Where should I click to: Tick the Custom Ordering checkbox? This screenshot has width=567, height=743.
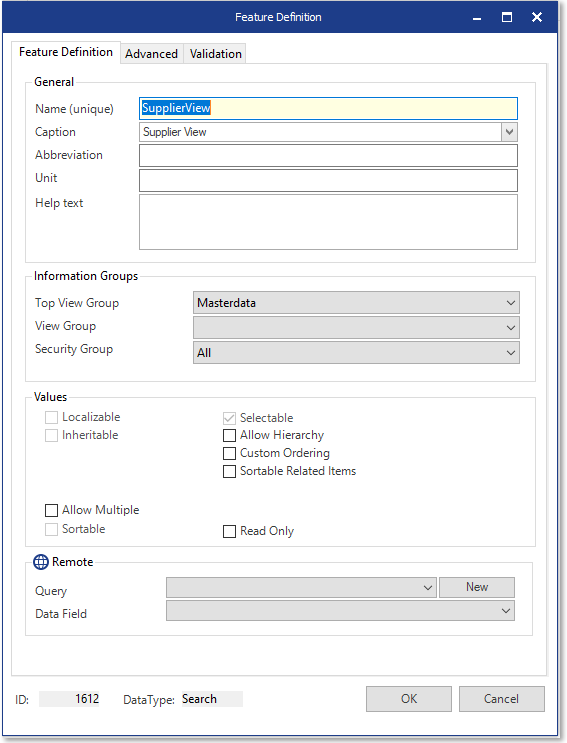click(x=229, y=453)
